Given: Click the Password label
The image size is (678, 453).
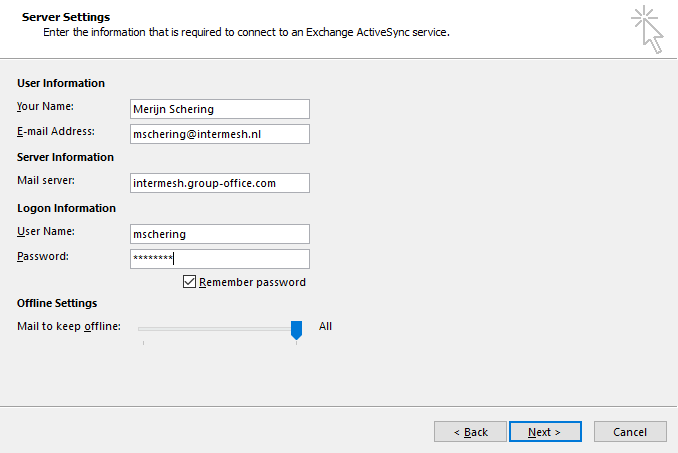Looking at the screenshot, I should click(x=43, y=256).
